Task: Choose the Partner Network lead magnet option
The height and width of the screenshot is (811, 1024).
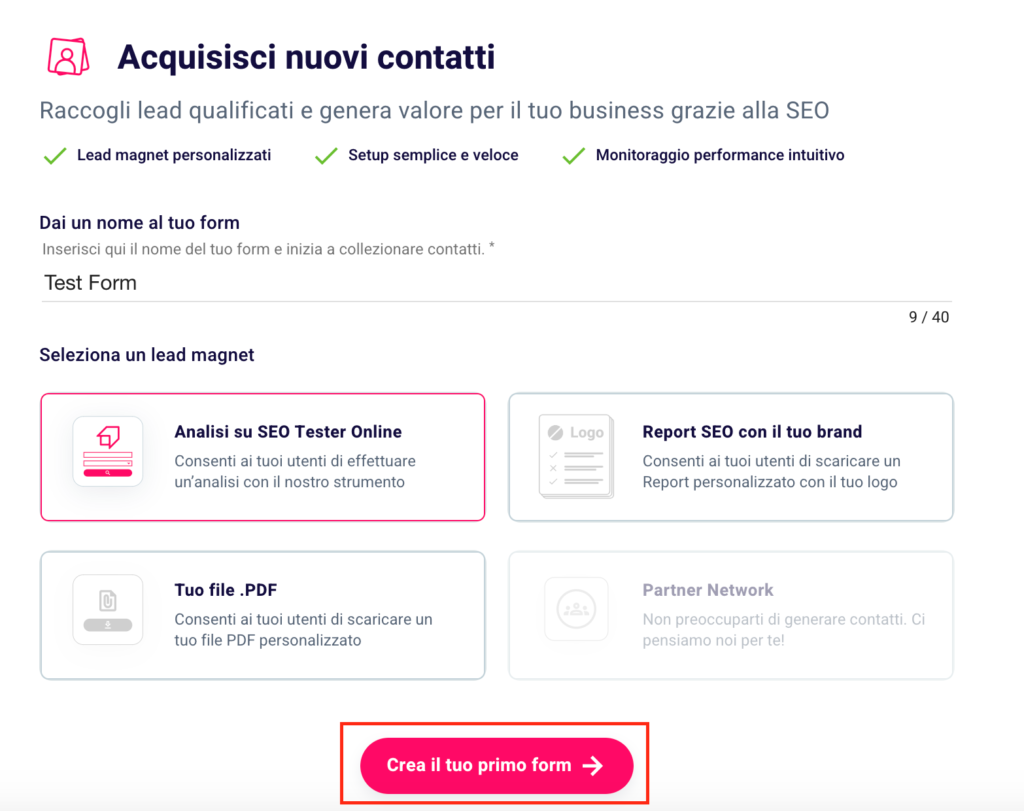Action: coord(731,615)
